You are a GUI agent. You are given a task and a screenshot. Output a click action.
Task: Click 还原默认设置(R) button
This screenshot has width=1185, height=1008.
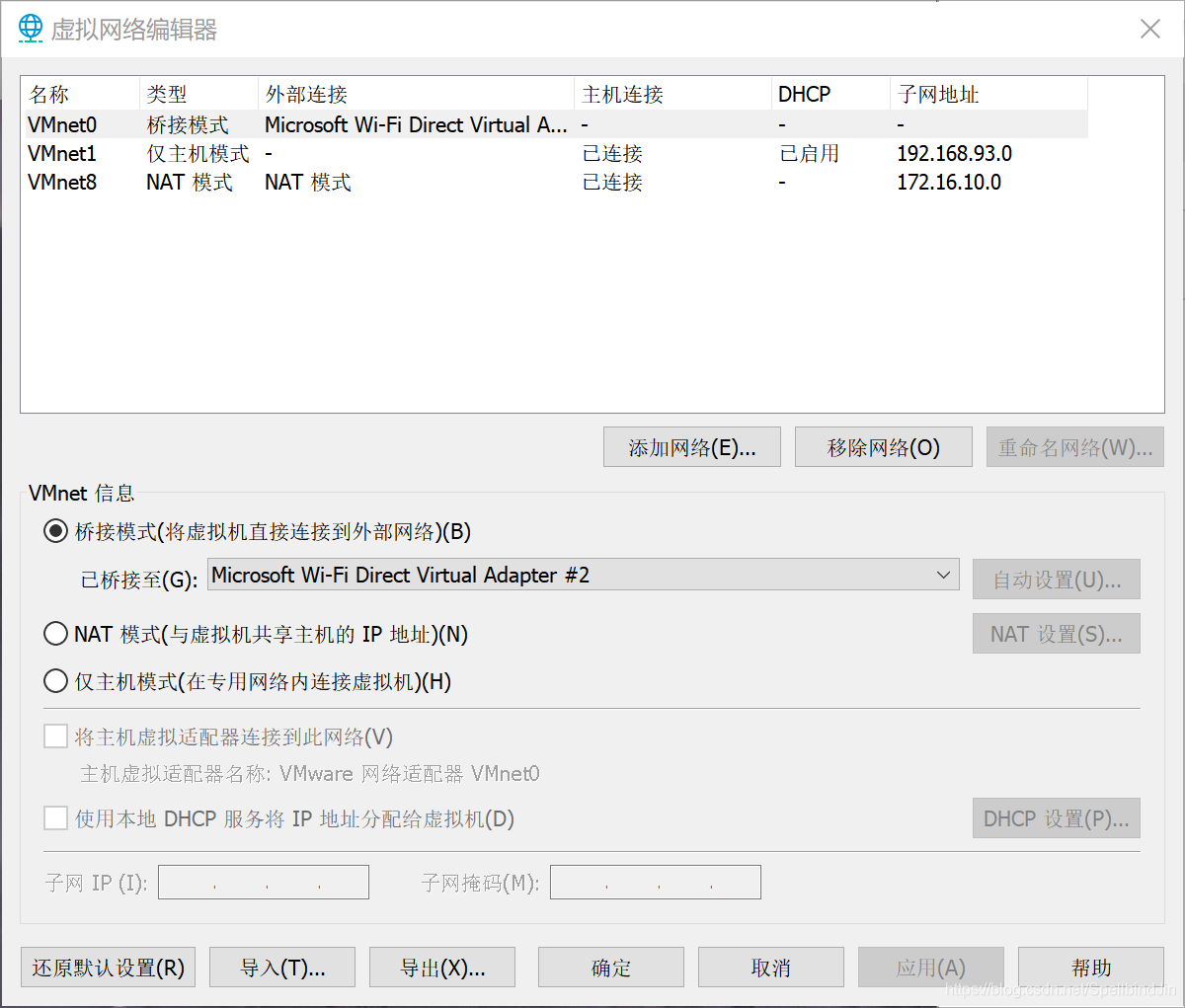(x=109, y=968)
